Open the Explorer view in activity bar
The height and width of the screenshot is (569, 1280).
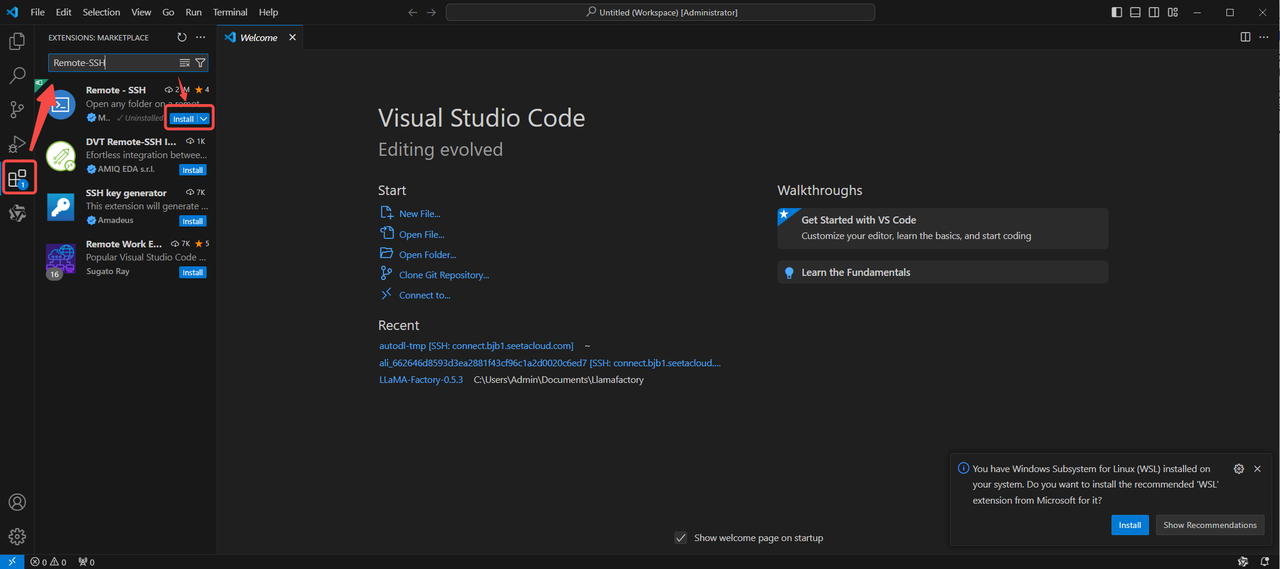pyautogui.click(x=17, y=41)
